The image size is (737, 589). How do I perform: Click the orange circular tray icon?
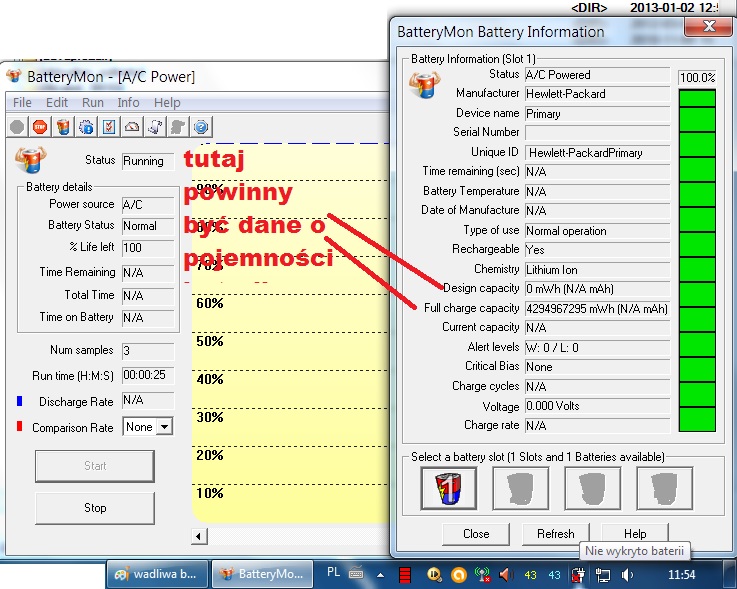click(x=459, y=574)
